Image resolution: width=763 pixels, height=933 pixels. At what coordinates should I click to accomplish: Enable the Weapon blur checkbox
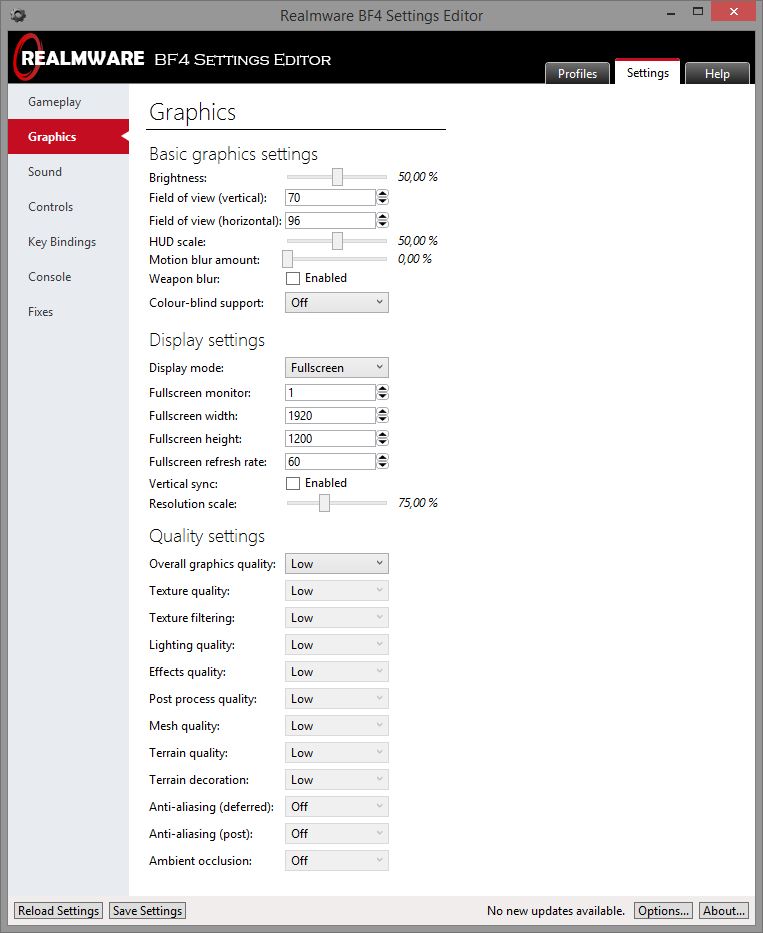(293, 278)
